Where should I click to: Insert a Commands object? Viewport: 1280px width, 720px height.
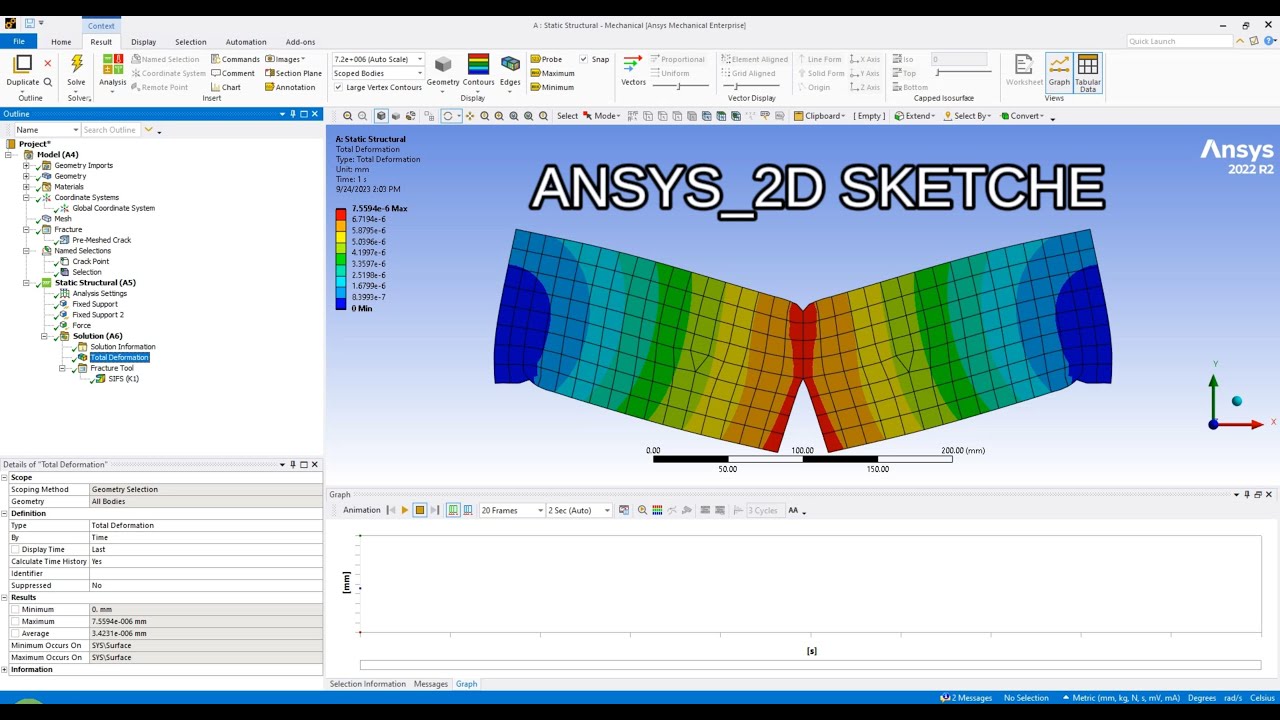pos(235,59)
